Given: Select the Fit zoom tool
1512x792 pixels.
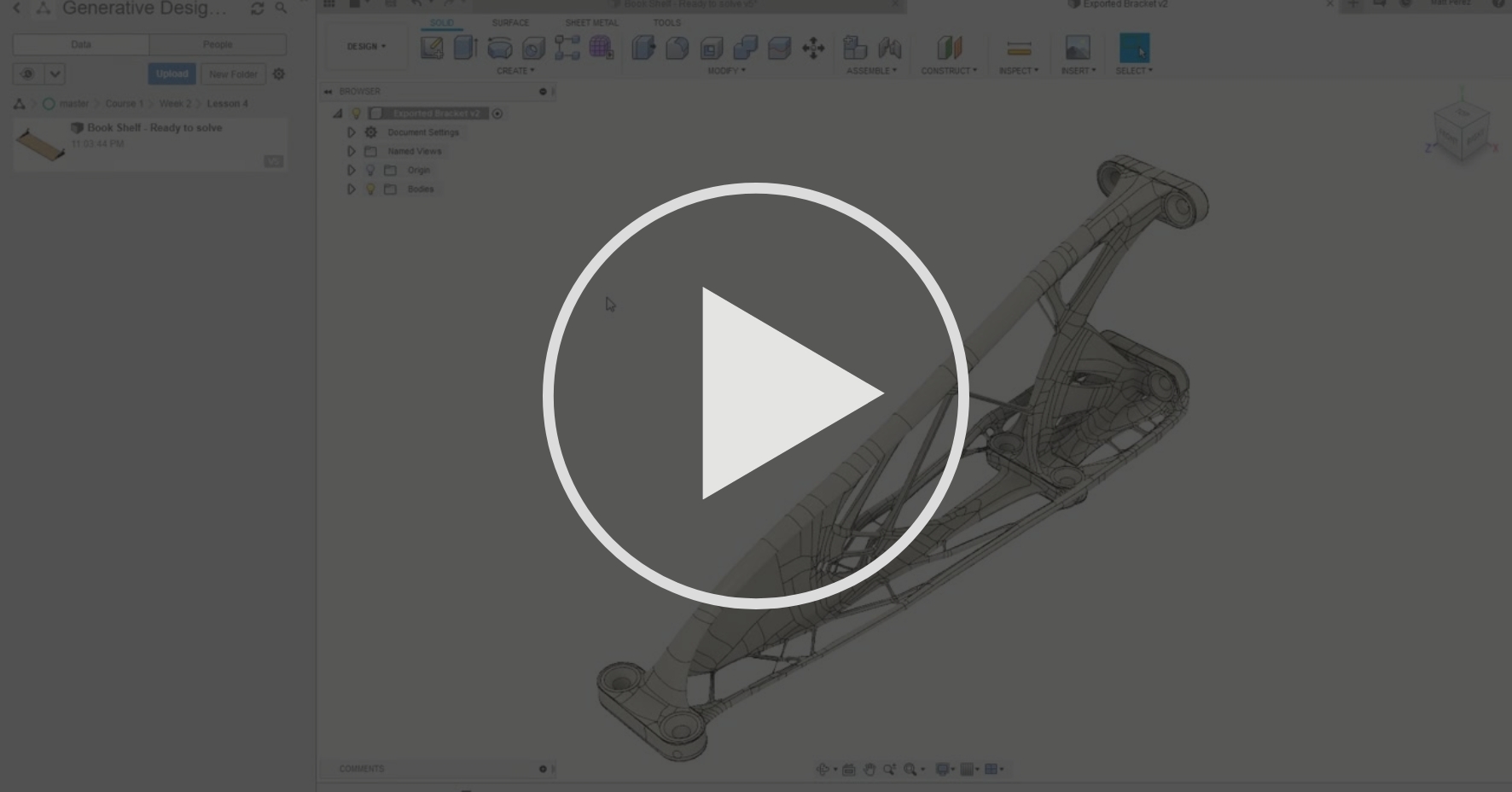Looking at the screenshot, I should pos(910,769).
